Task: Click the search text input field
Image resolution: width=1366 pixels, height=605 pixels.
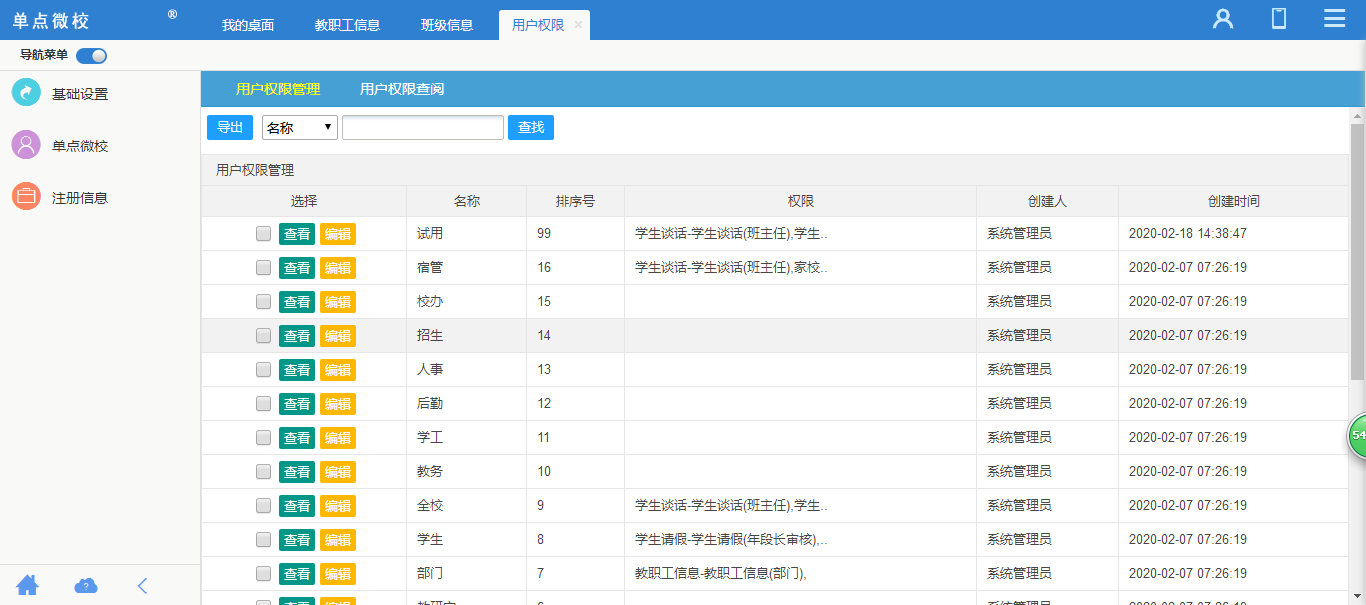Action: click(423, 128)
